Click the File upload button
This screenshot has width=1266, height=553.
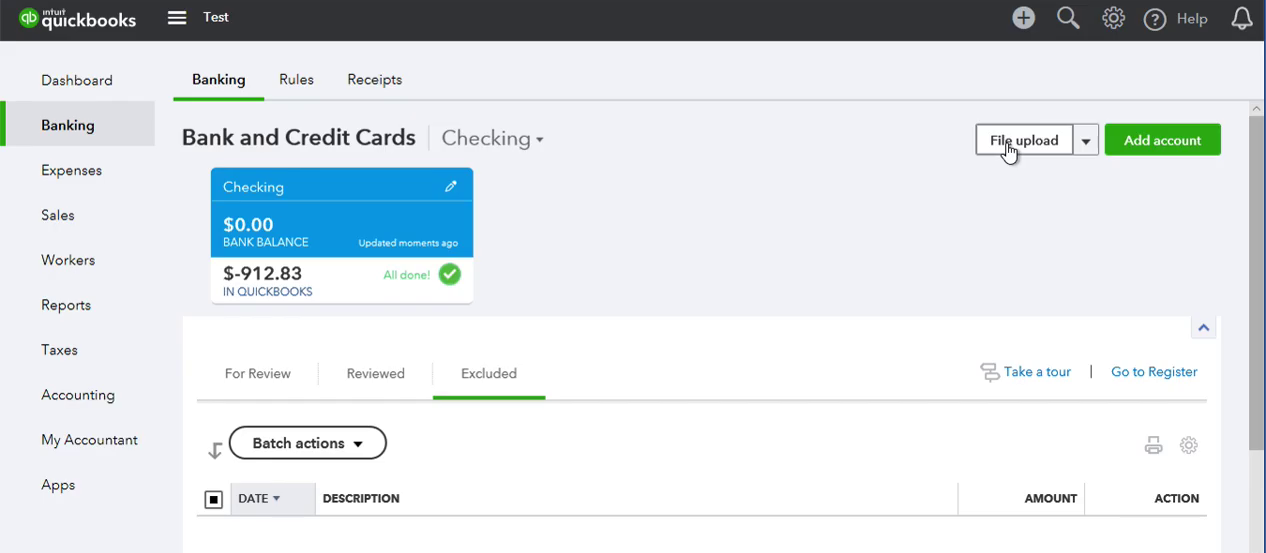click(1024, 140)
